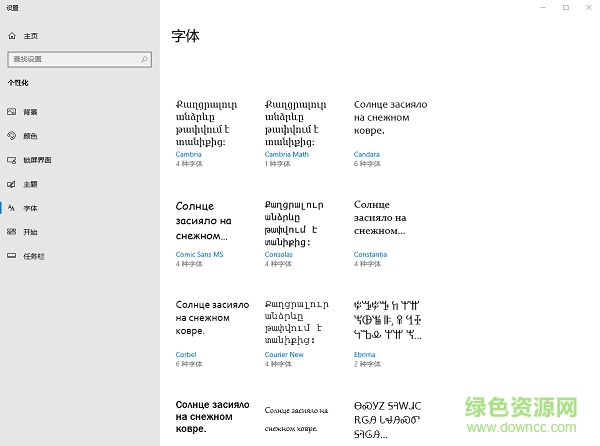Image resolution: width=600 pixels, height=446 pixels.
Task: Click the 个性化 section label
Action: coord(18,83)
